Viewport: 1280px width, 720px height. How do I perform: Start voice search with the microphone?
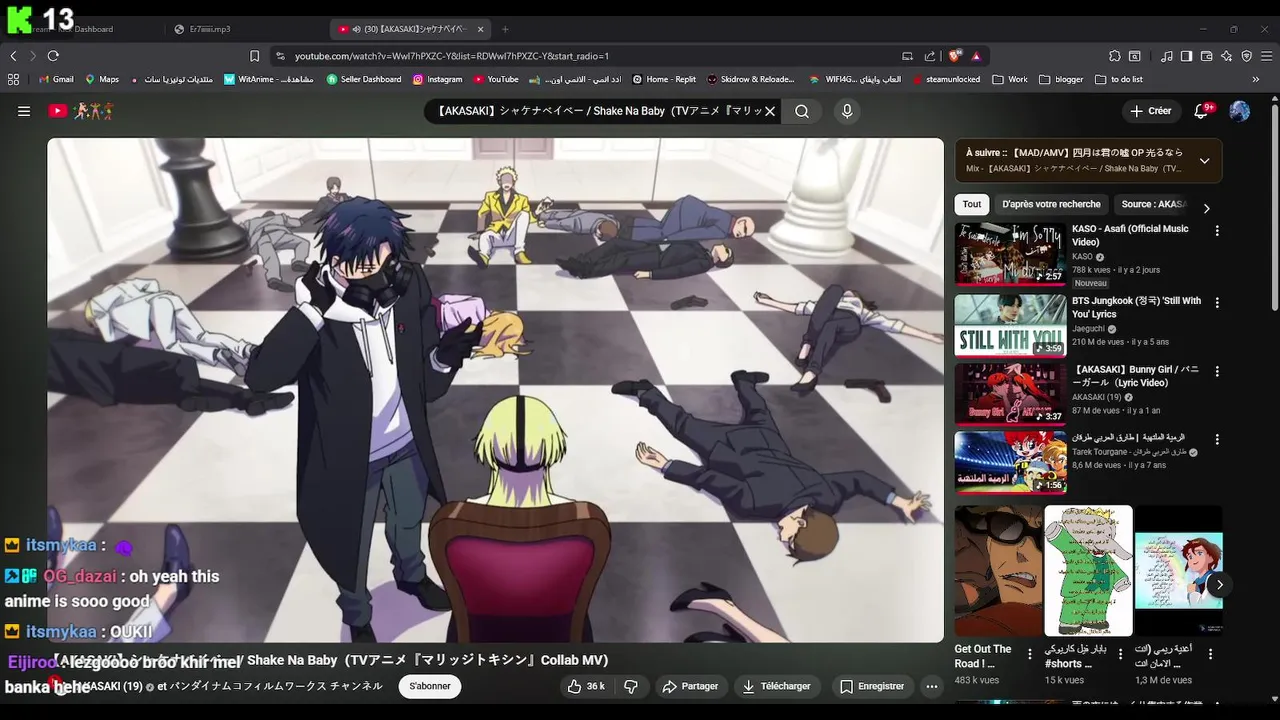point(847,111)
